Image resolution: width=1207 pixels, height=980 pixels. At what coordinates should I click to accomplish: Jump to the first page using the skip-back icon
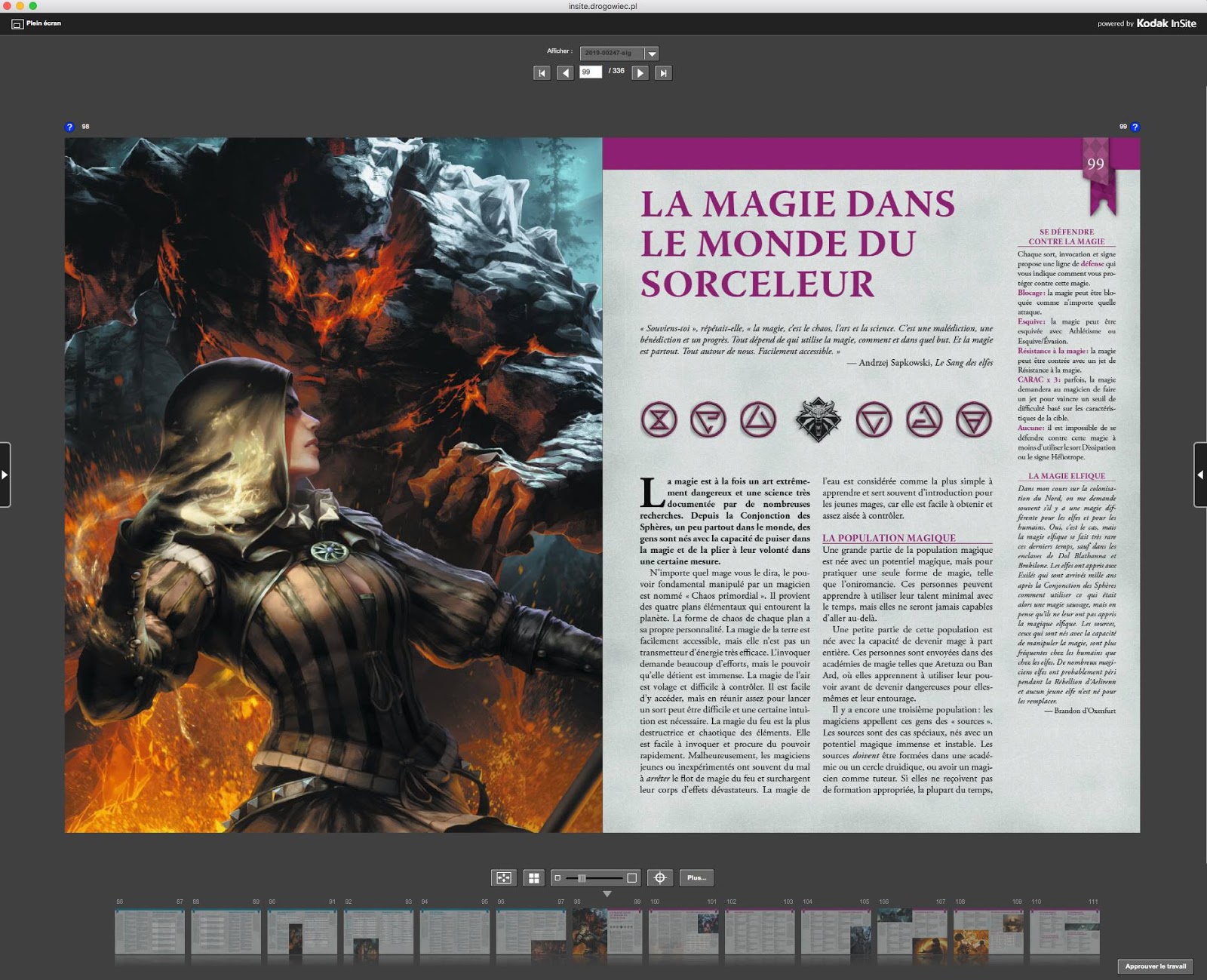542,73
